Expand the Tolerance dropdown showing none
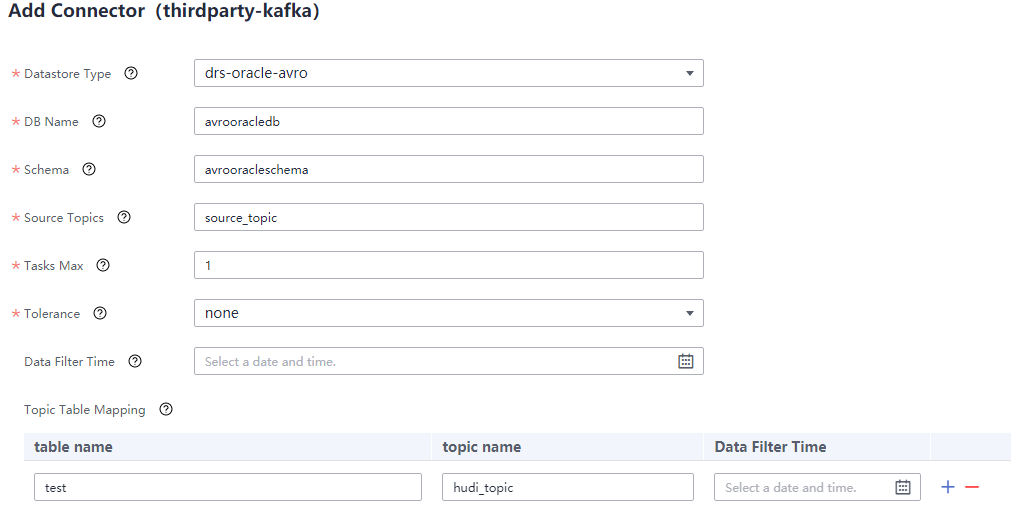This screenshot has height=520, width=1016. [448, 314]
